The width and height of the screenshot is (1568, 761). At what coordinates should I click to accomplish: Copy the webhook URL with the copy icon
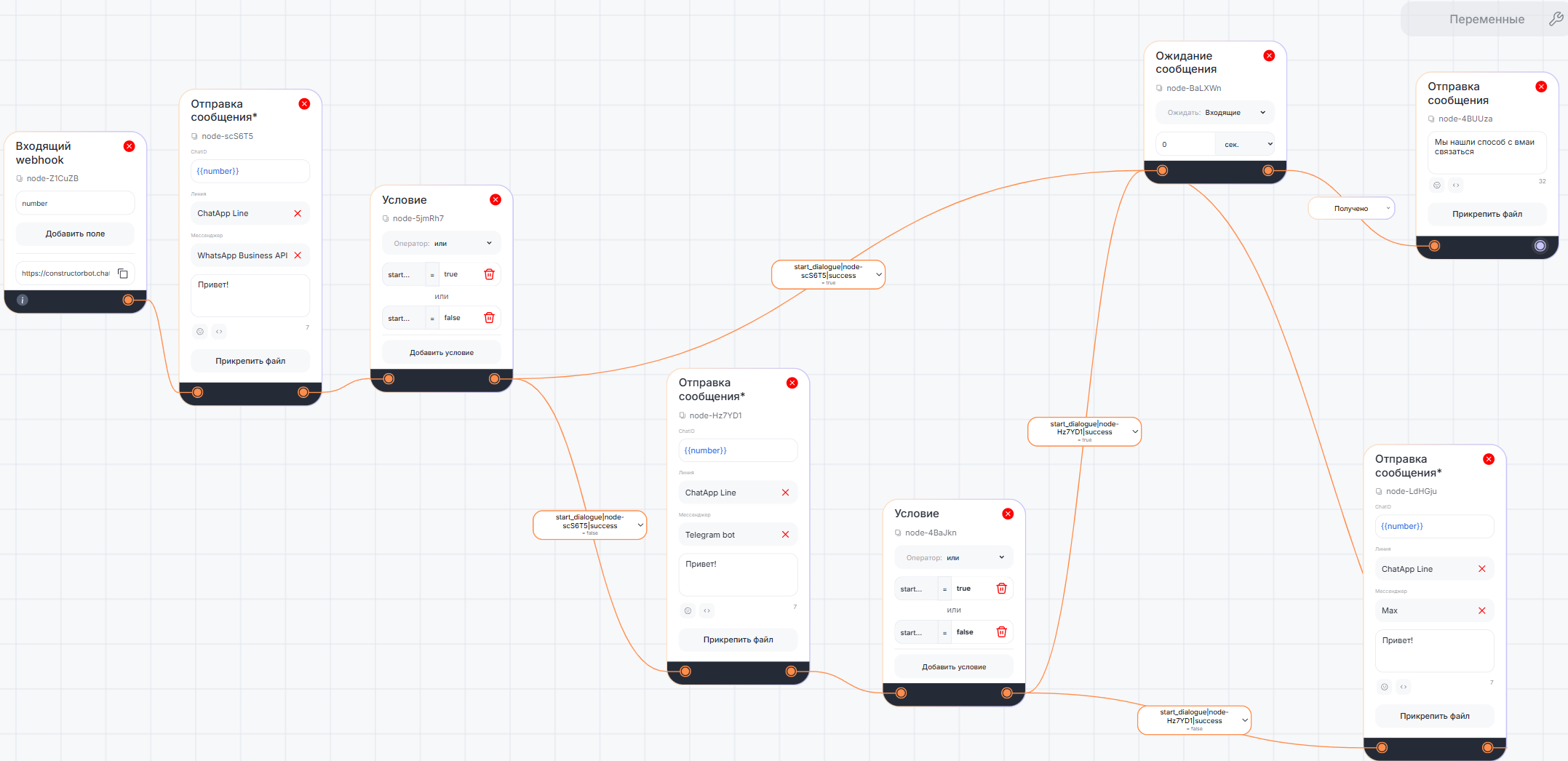coord(123,274)
